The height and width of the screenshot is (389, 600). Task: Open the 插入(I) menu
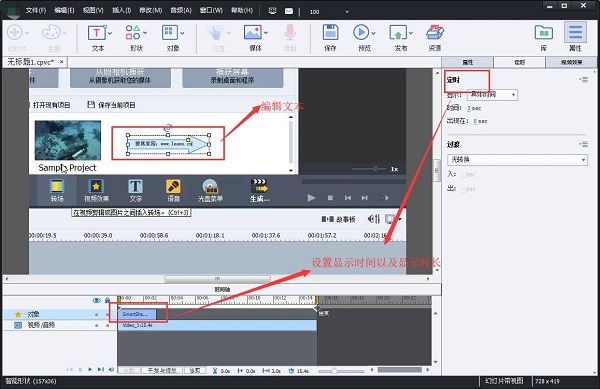121,10
